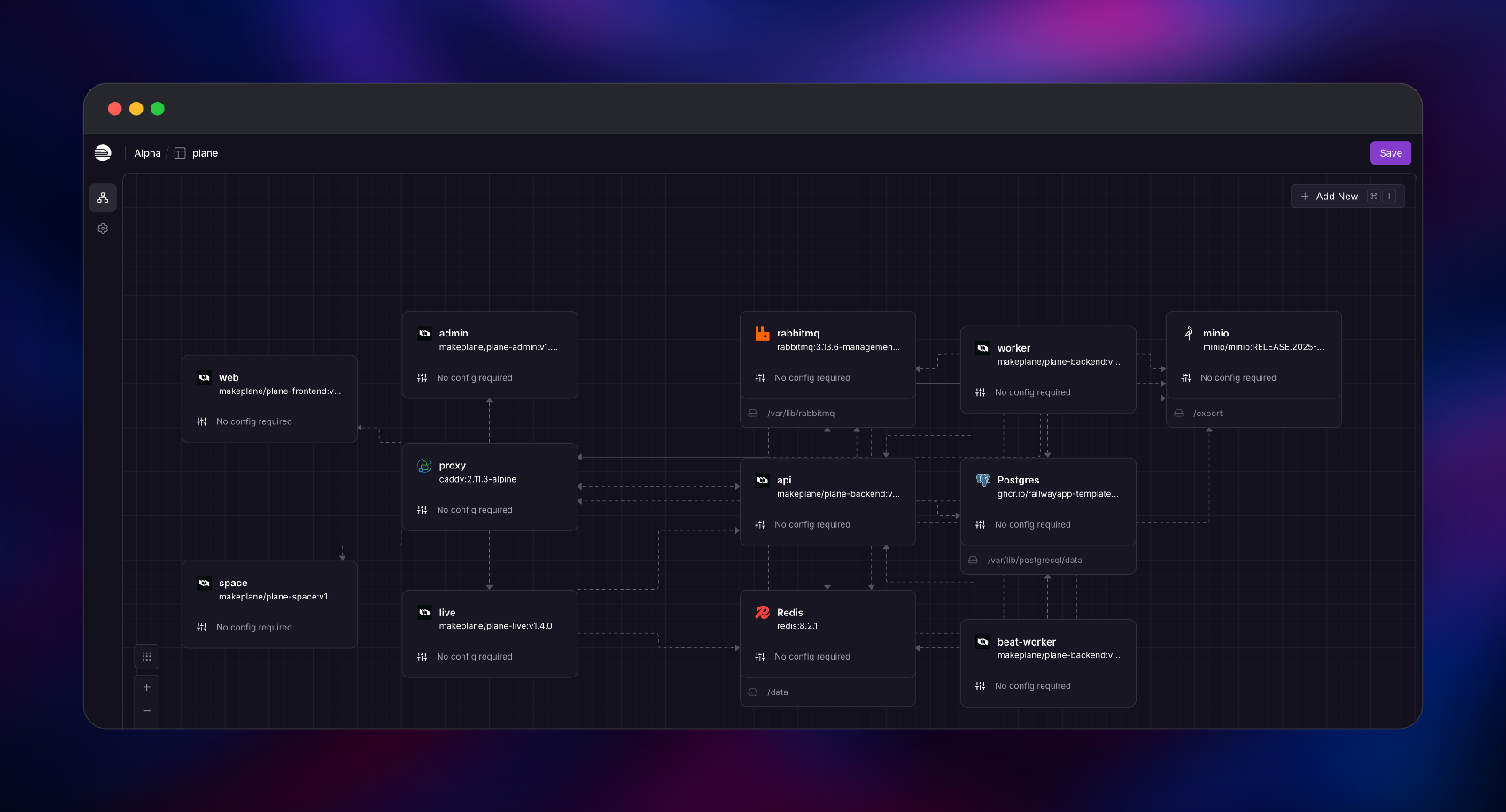Click the space service icon
The width and height of the screenshot is (1506, 812).
(205, 583)
